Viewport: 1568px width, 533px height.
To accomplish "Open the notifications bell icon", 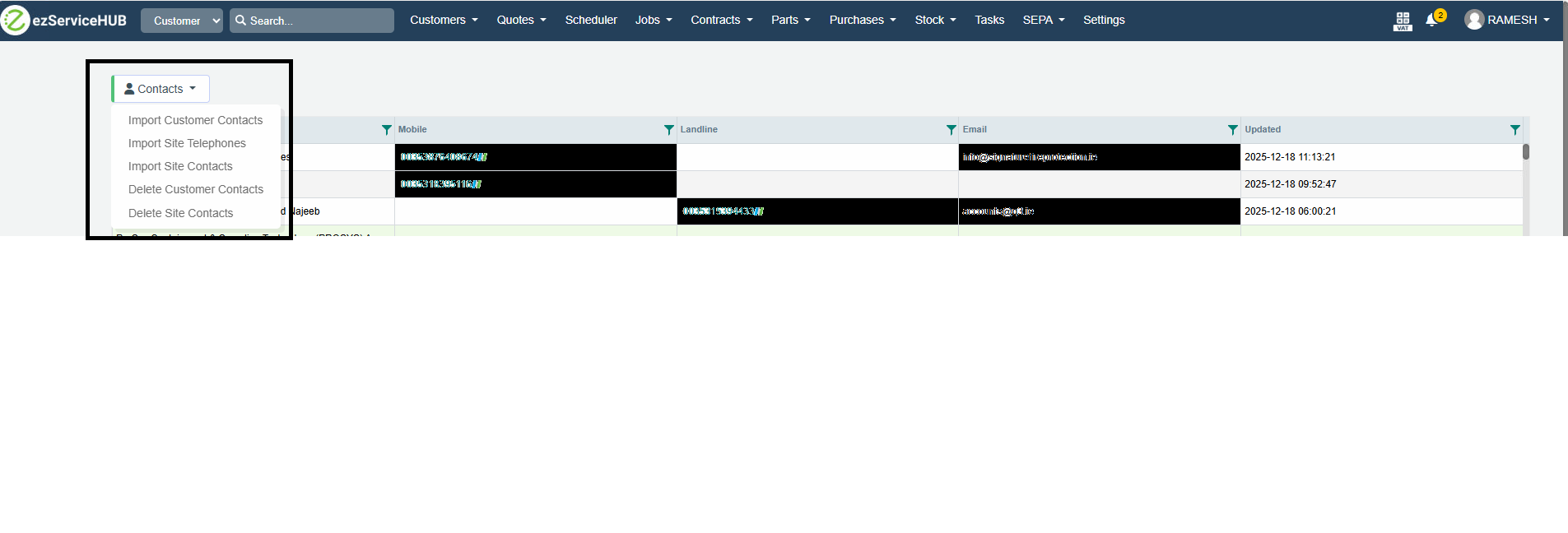I will [1431, 21].
